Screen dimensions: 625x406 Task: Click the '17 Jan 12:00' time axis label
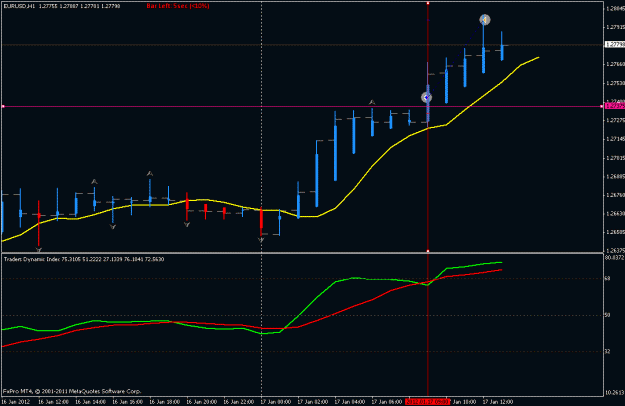[x=498, y=402]
